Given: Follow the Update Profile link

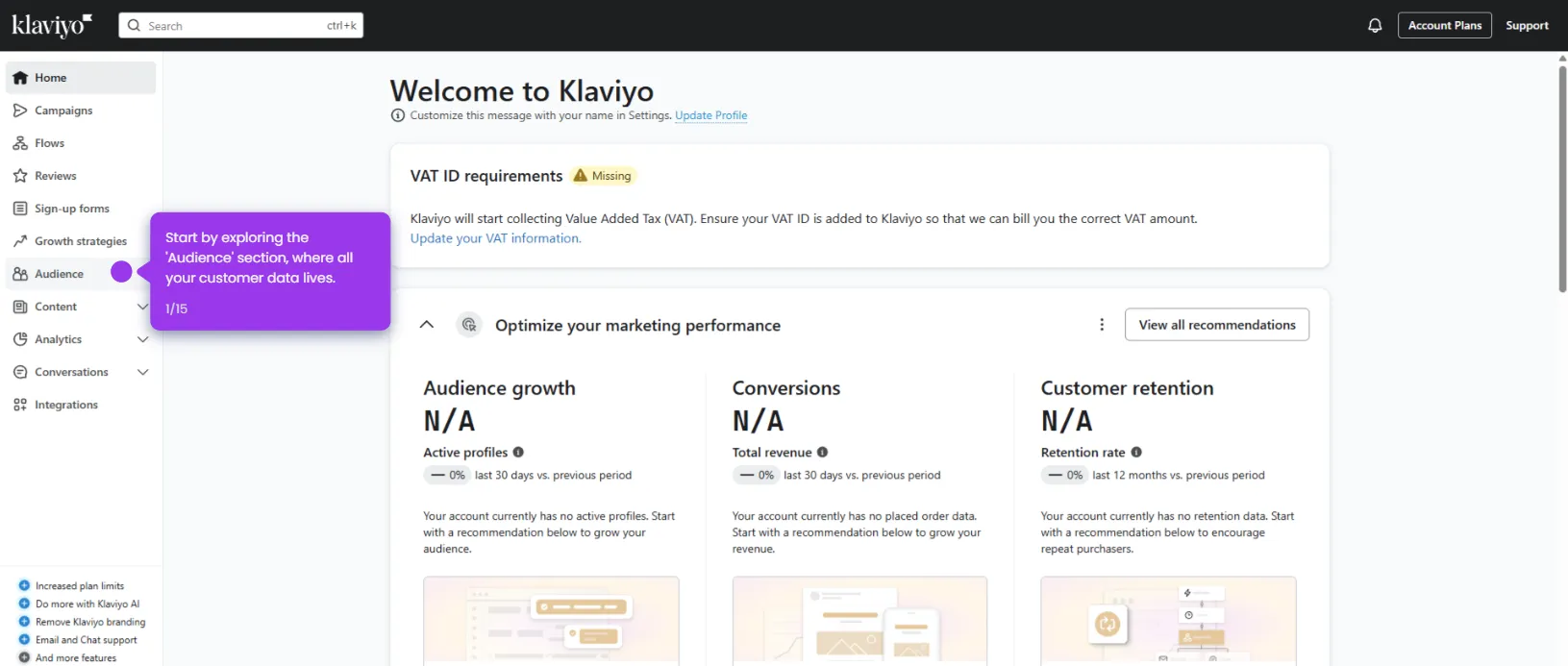Looking at the screenshot, I should click(710, 115).
